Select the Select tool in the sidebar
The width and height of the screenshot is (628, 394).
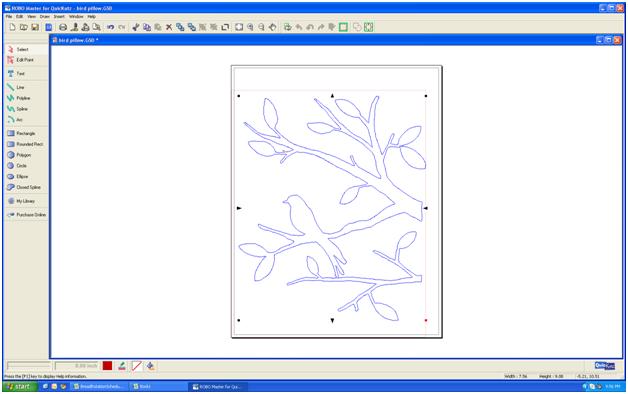26,49
